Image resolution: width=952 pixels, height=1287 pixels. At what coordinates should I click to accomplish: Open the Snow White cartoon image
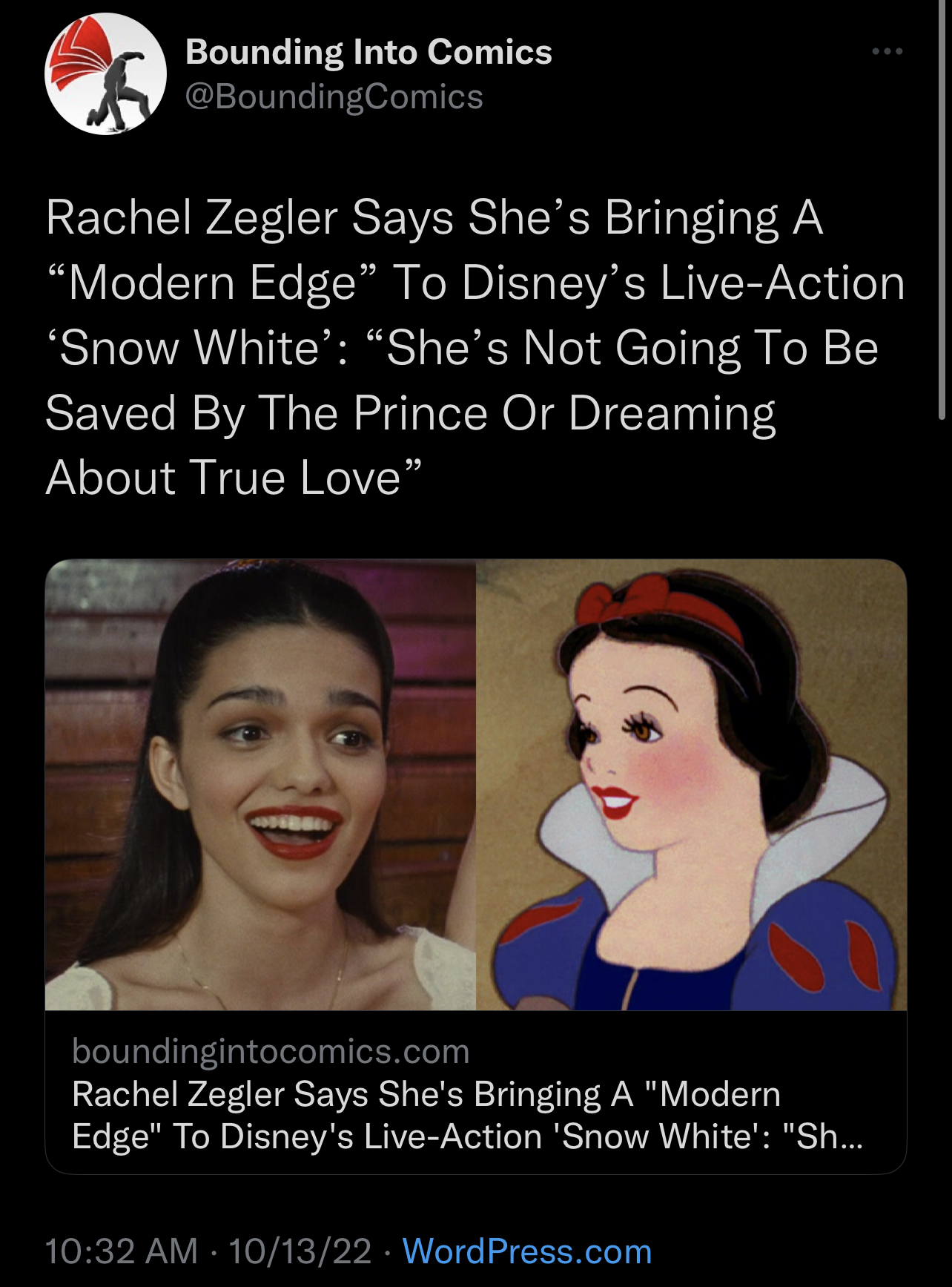click(x=691, y=785)
